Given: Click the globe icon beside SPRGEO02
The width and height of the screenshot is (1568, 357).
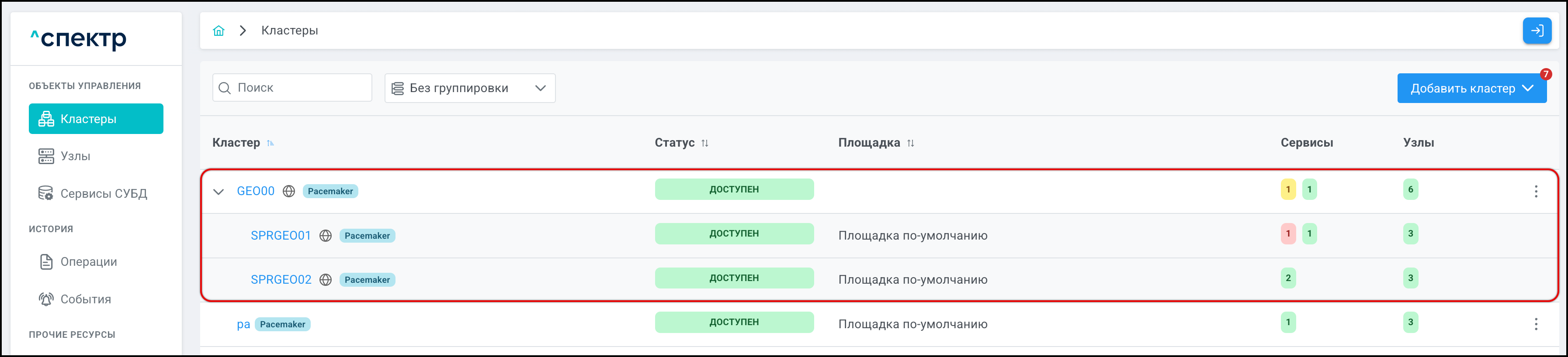Looking at the screenshot, I should pos(326,280).
